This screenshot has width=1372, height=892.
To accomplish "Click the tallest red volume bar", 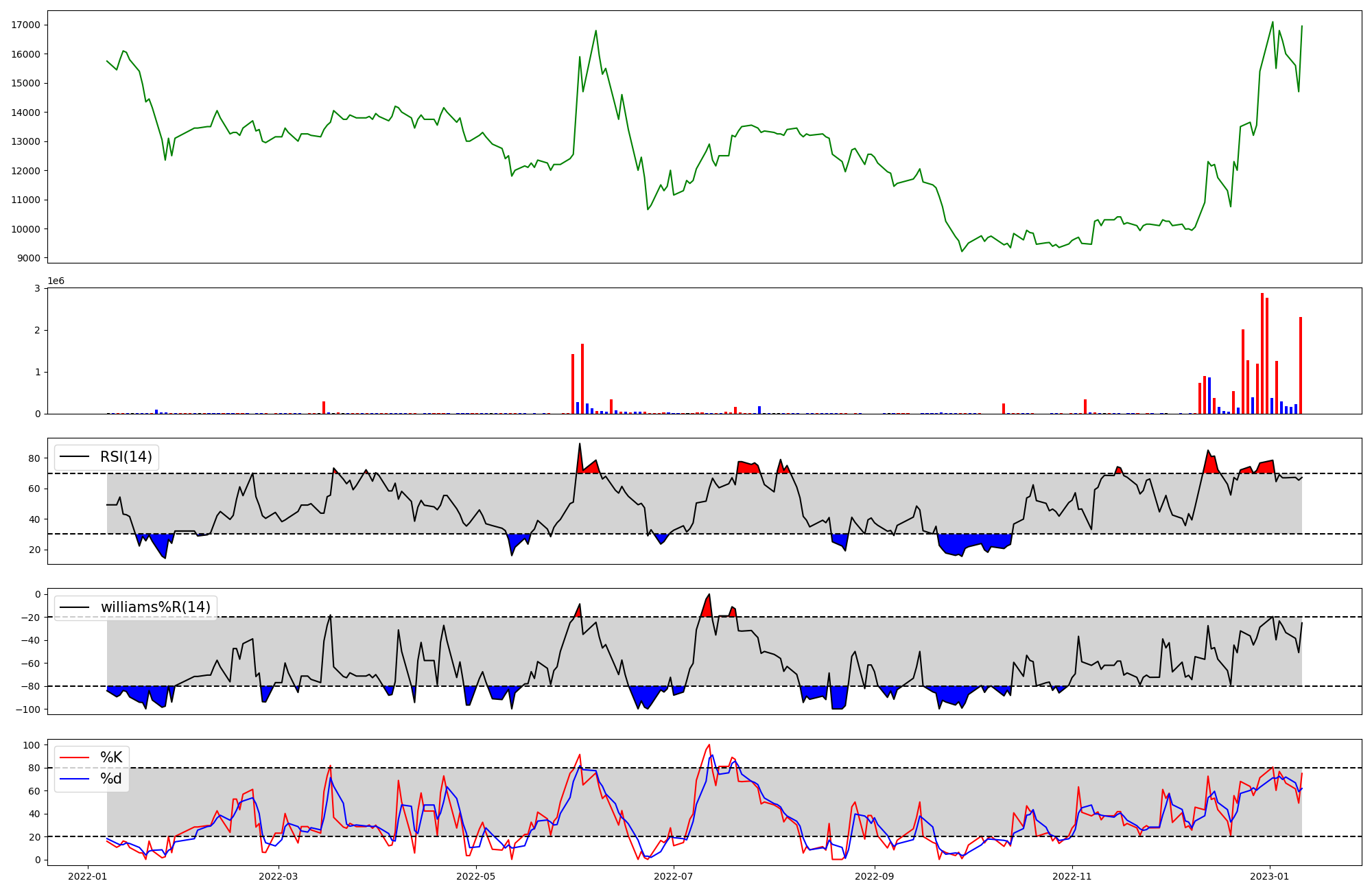I will pos(1262,353).
